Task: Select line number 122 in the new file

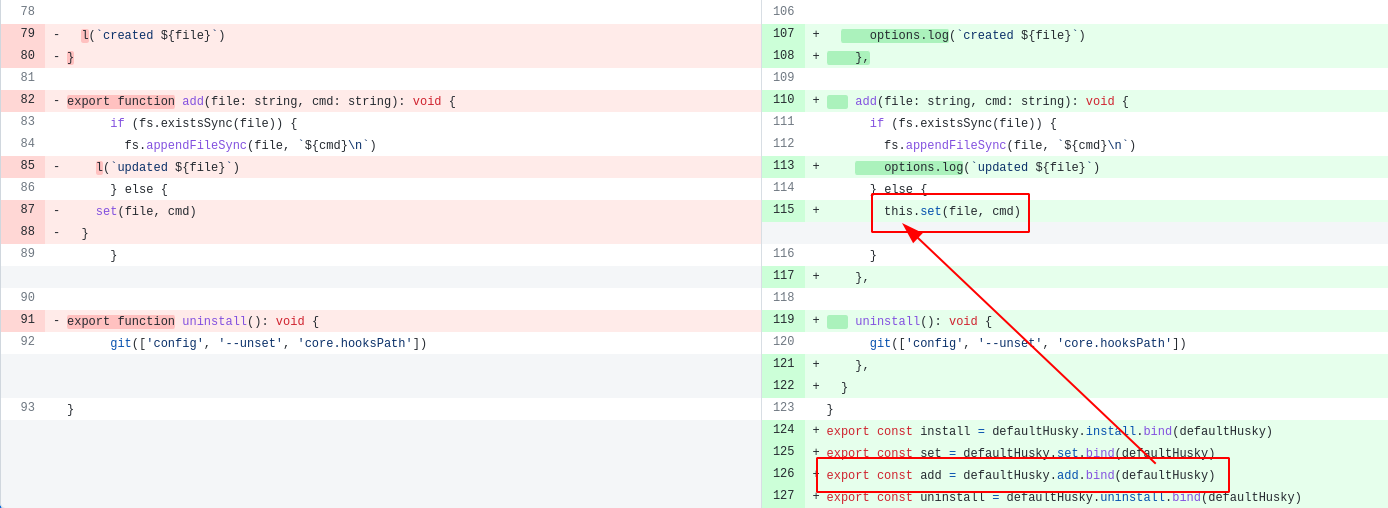Action: click(783, 387)
